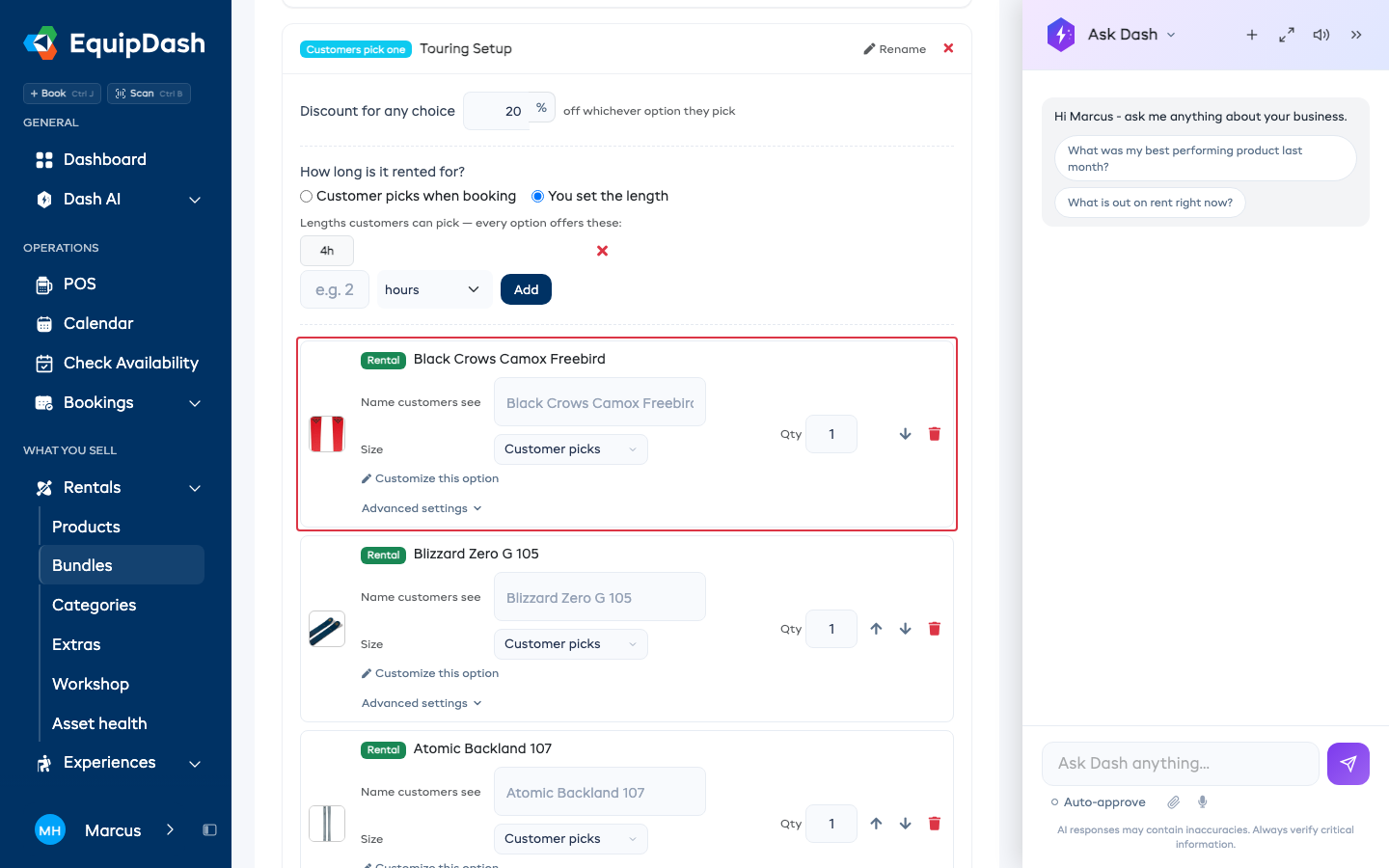Activate microphone input in Ask Dash
This screenshot has width=1389, height=868.
point(1203,802)
